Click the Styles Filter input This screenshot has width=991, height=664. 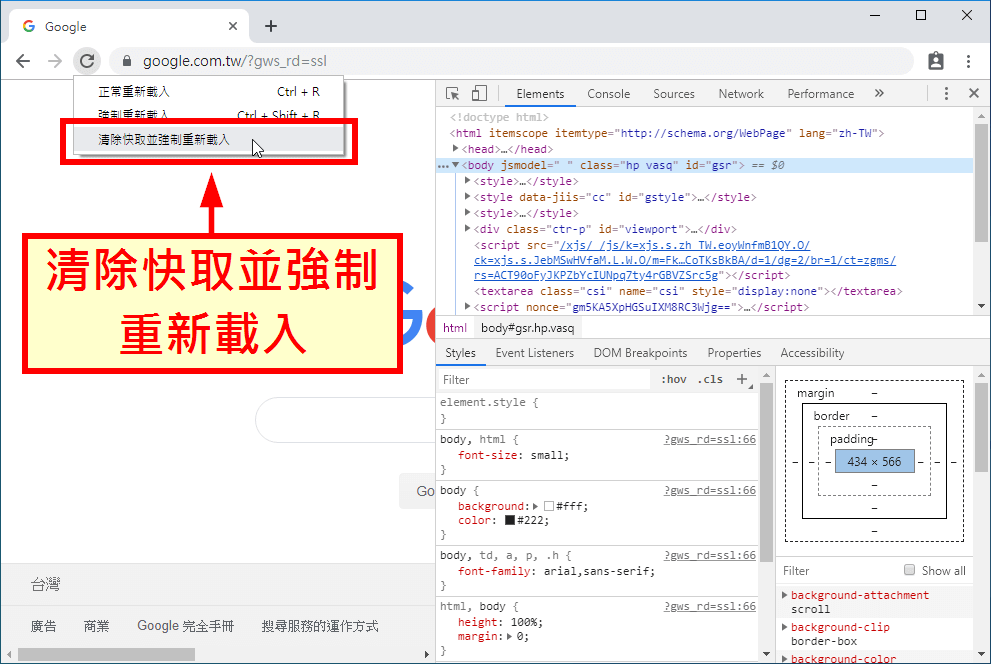pyautogui.click(x=544, y=380)
